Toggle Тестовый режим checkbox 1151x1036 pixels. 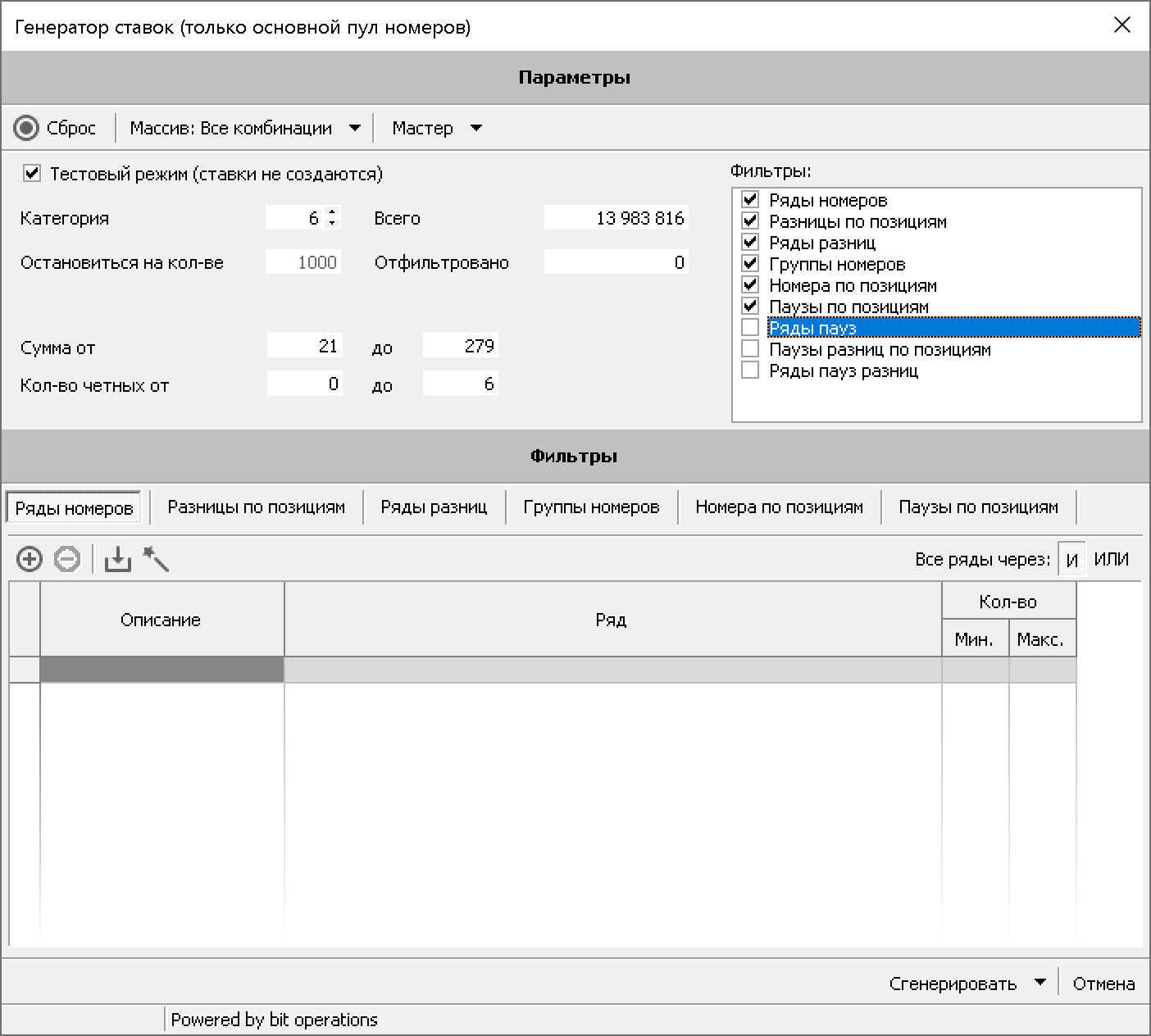(x=32, y=173)
